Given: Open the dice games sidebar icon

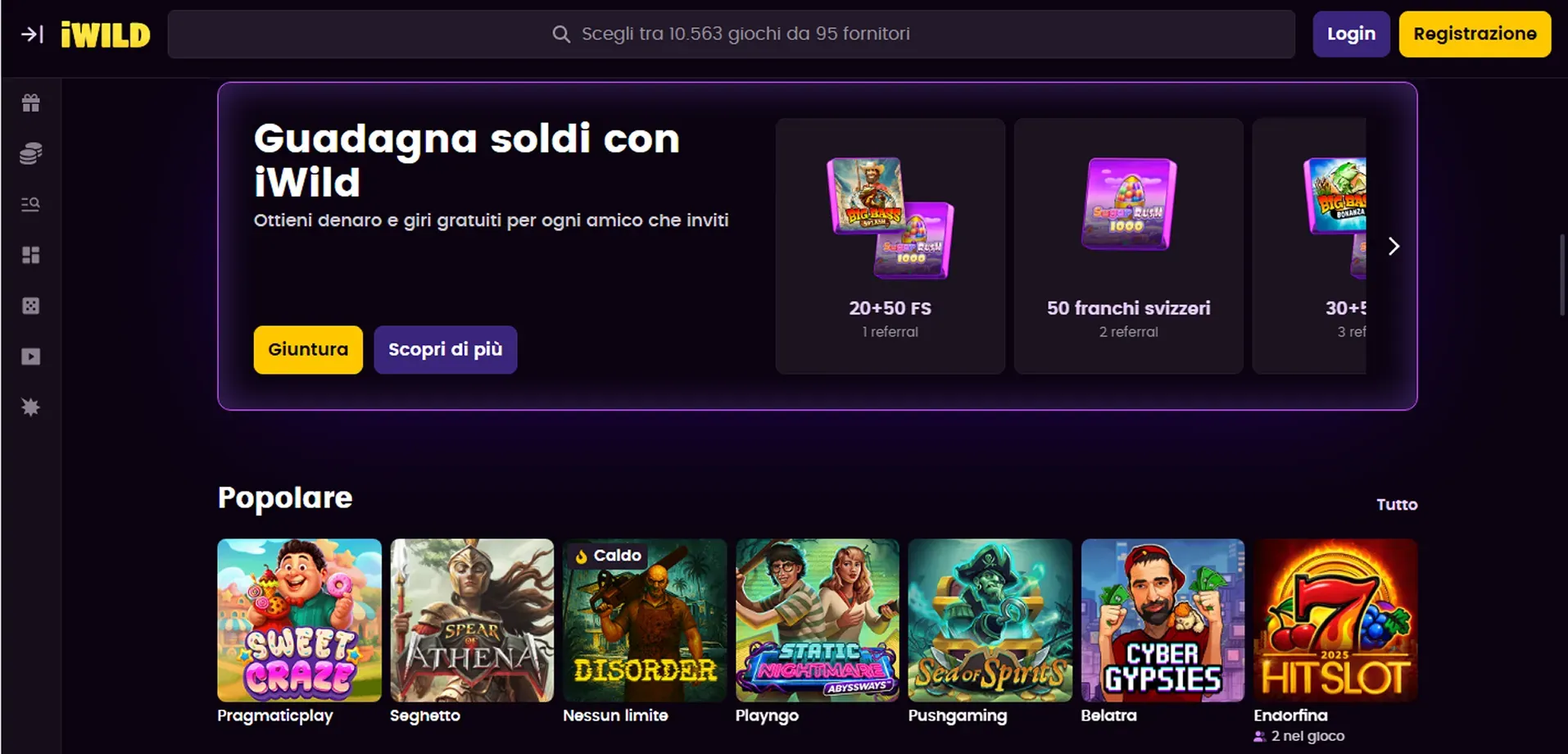Looking at the screenshot, I should [x=31, y=306].
